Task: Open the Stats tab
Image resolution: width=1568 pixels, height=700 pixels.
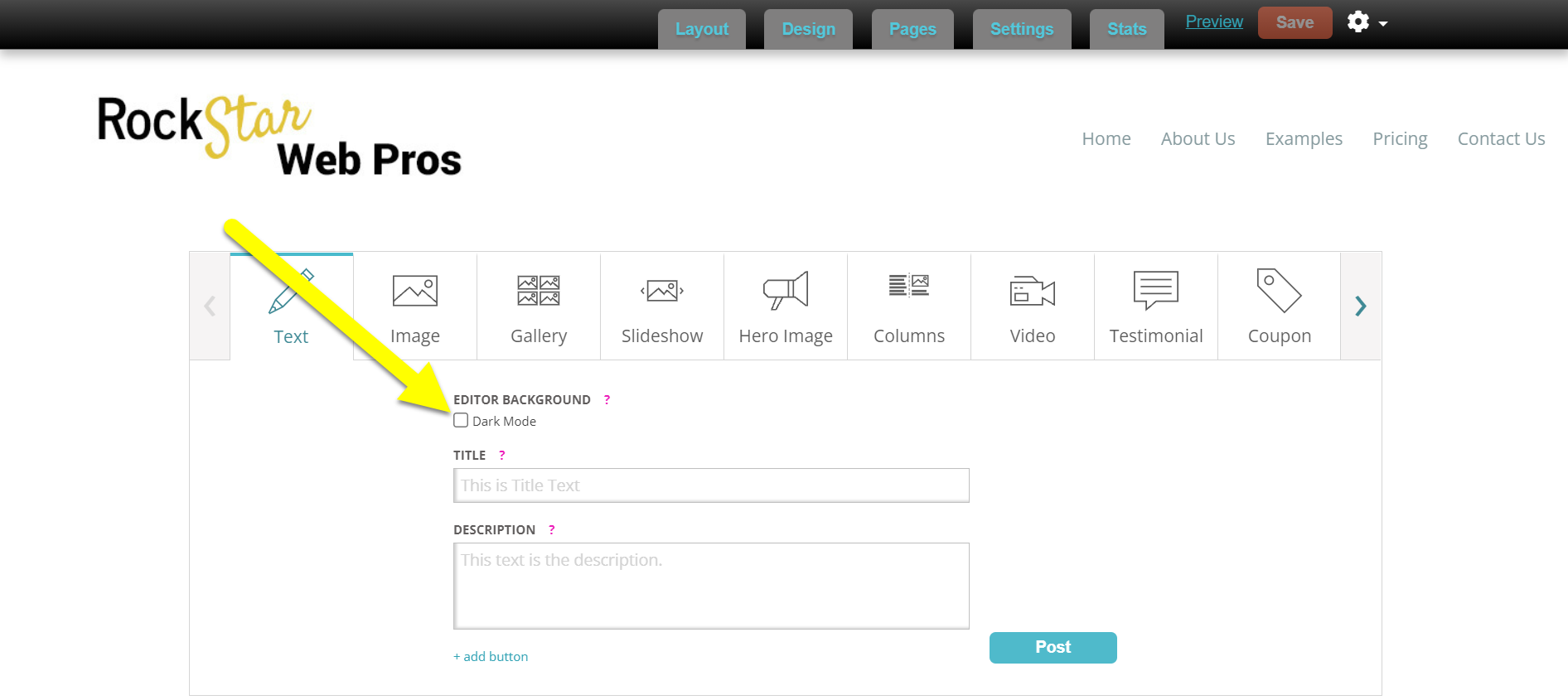Action: (x=1127, y=29)
